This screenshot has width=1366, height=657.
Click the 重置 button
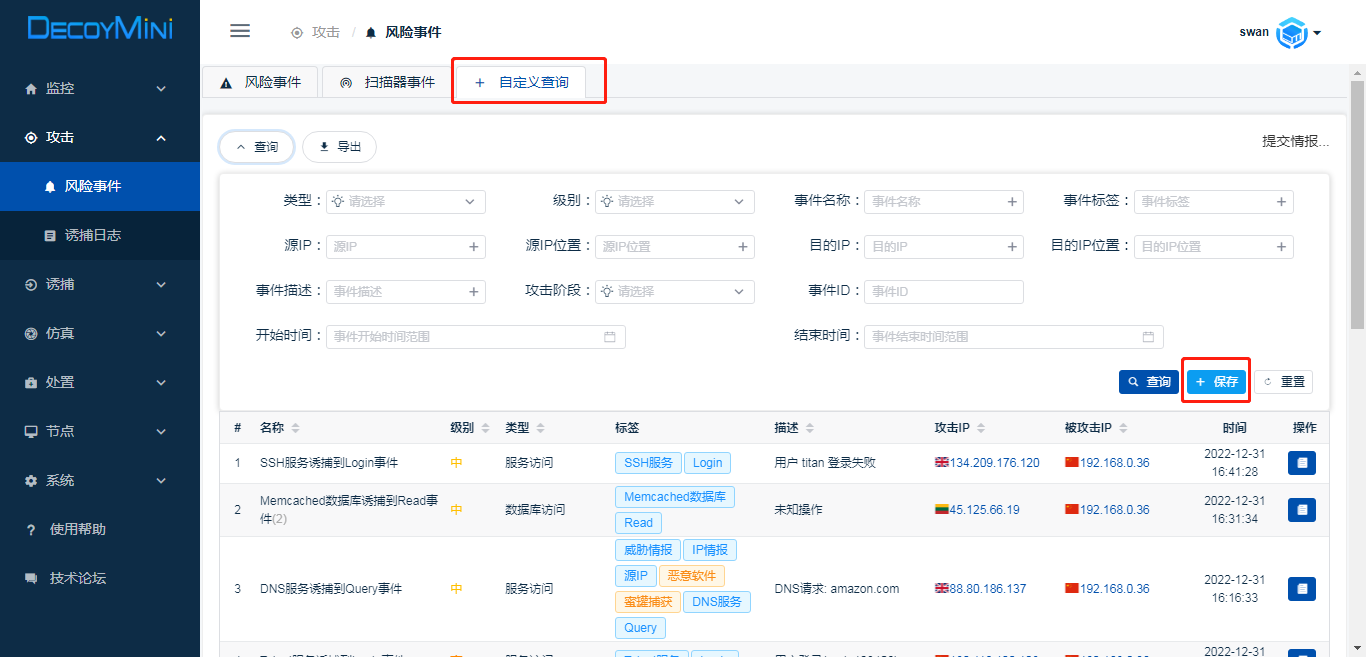click(1283, 382)
